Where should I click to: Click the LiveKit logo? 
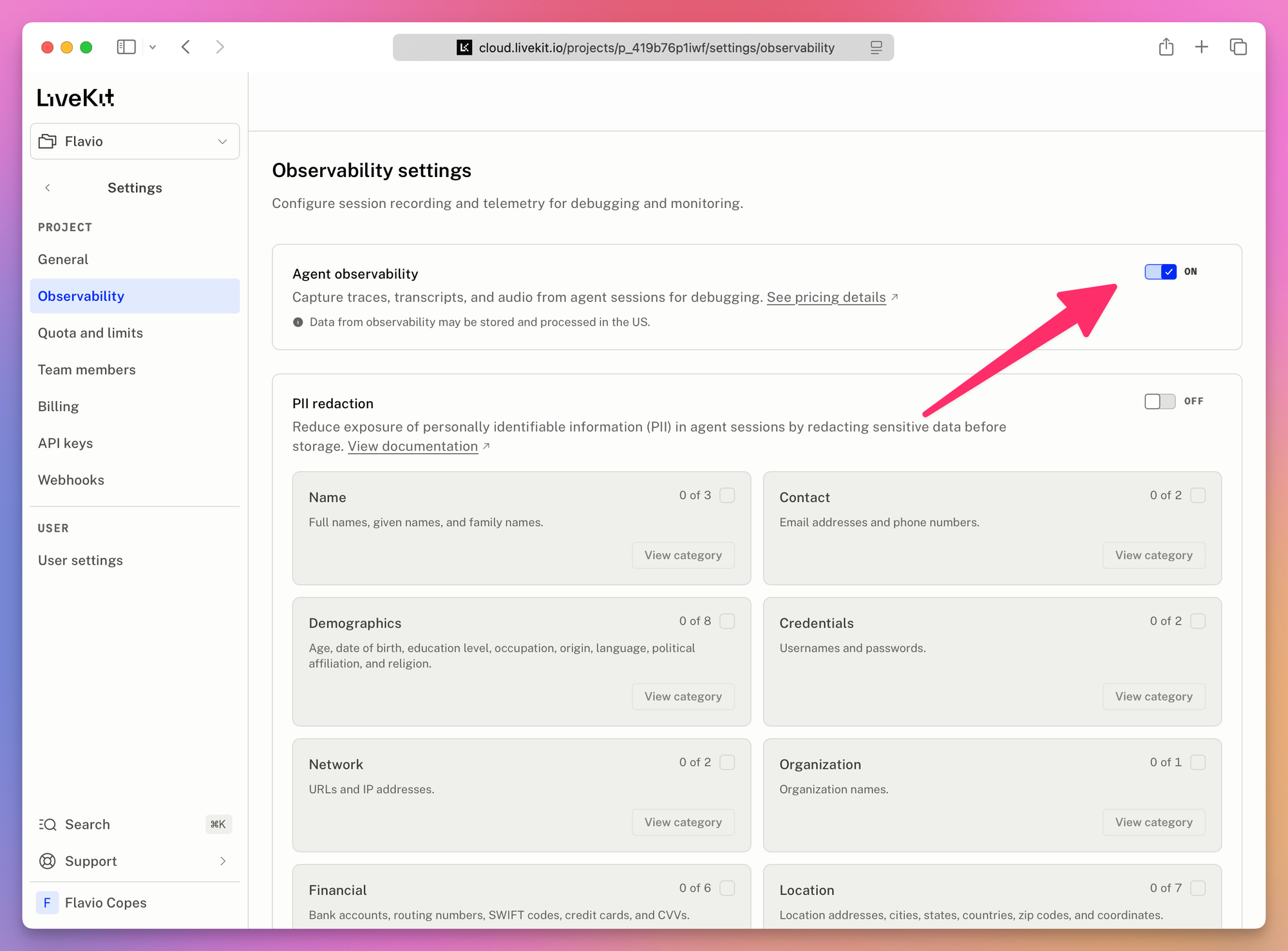(x=75, y=97)
